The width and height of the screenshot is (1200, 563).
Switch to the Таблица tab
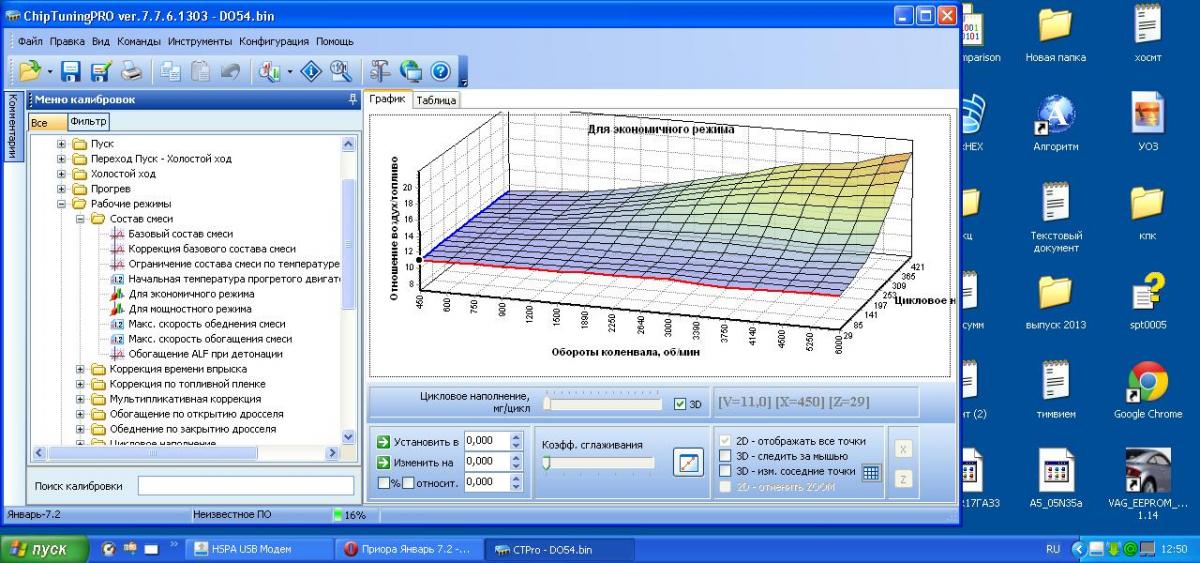point(435,100)
